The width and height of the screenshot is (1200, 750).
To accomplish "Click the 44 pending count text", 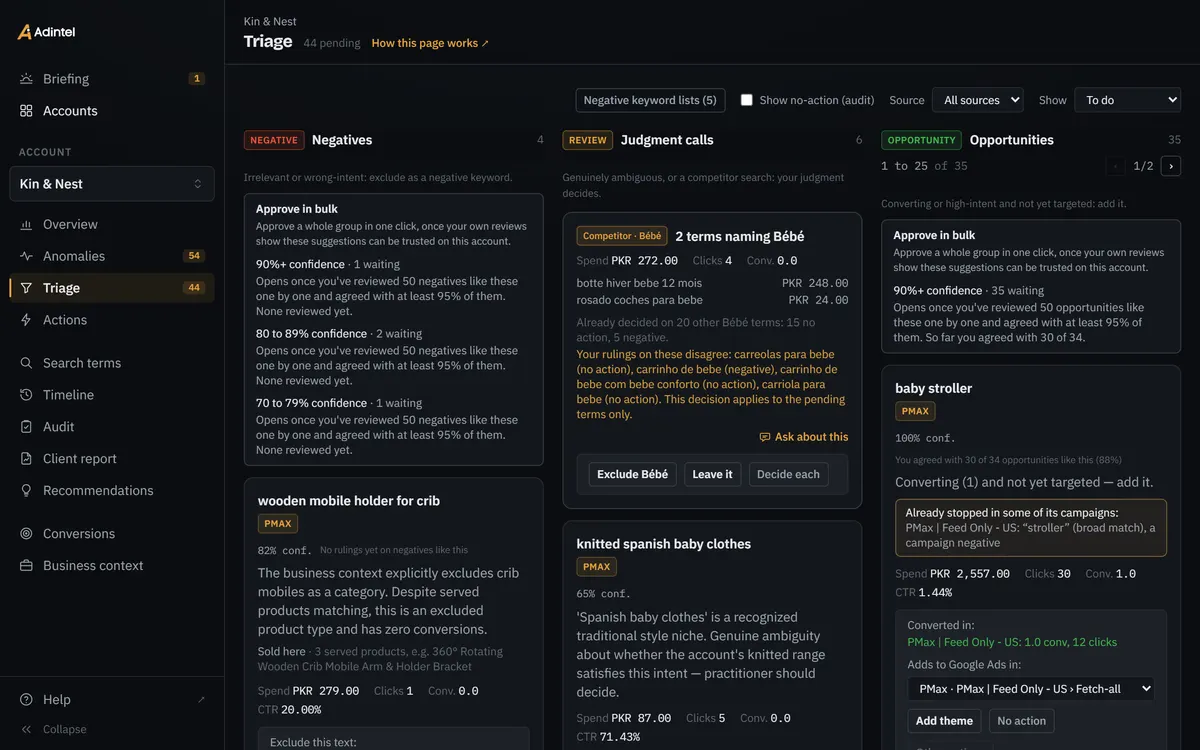I will click(x=332, y=43).
